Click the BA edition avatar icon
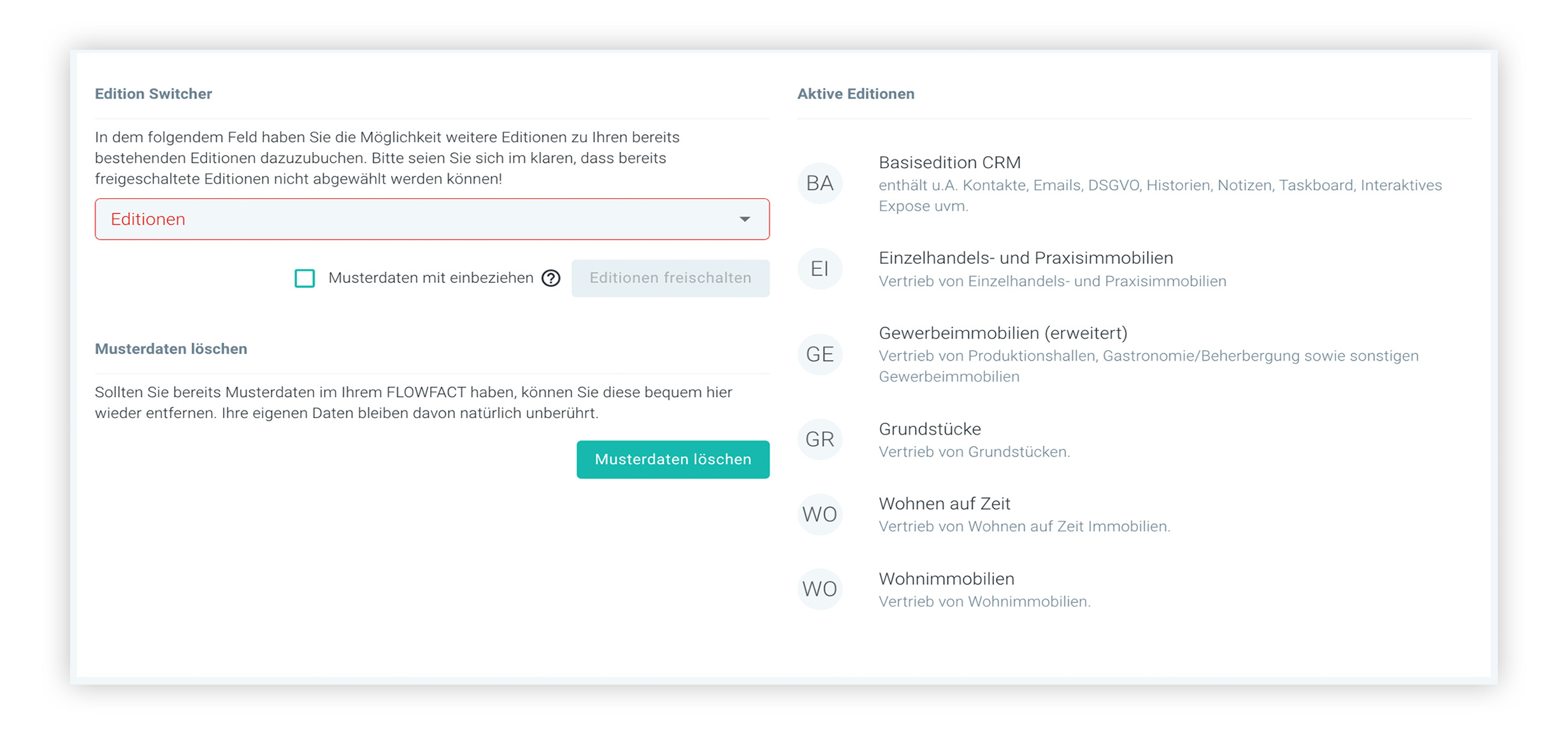The image size is (1568, 734). 820,183
